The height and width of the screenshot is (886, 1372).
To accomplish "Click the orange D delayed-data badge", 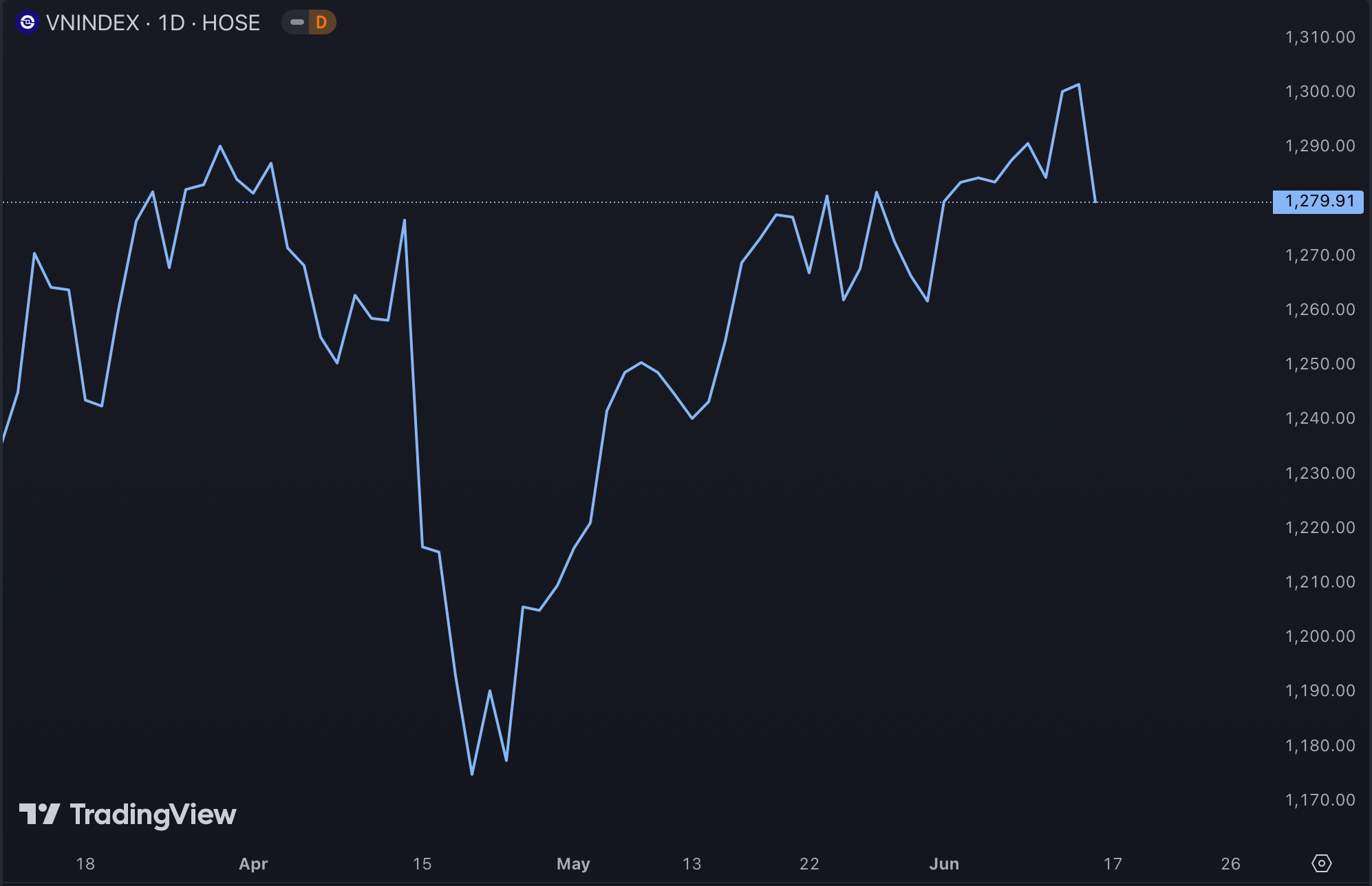I will [x=321, y=23].
